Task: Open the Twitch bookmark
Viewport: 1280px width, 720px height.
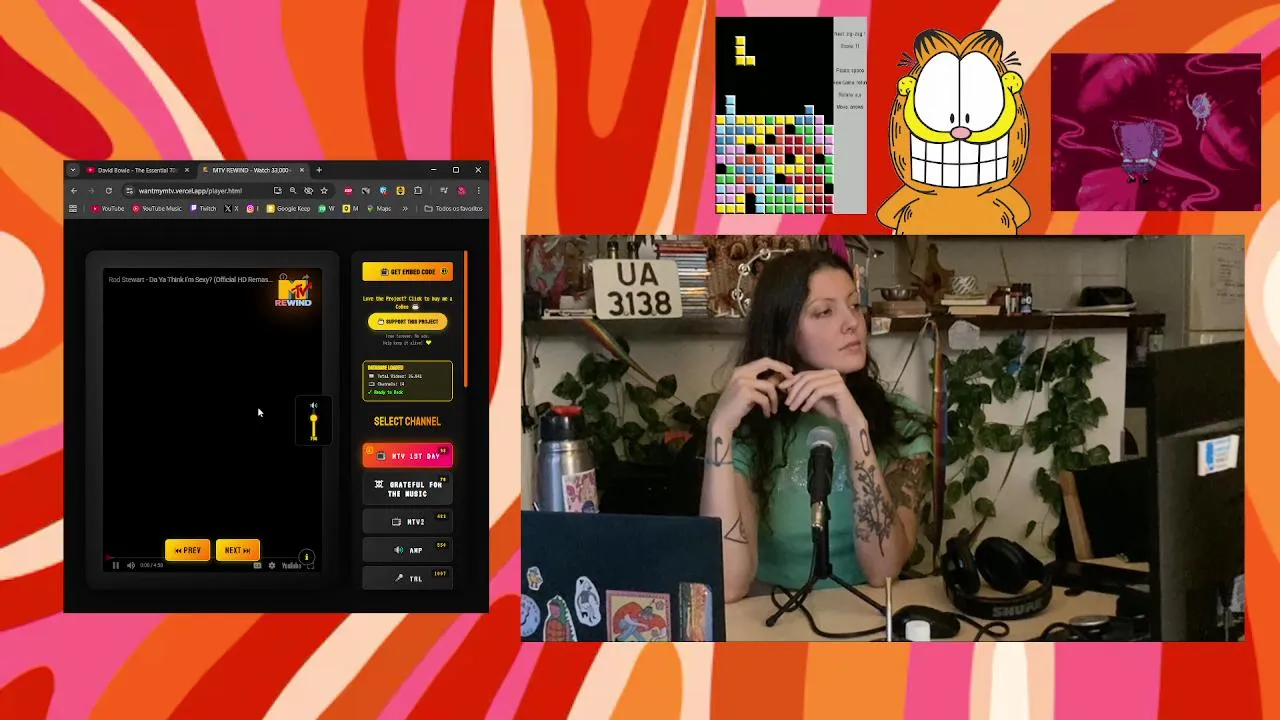Action: tap(202, 209)
